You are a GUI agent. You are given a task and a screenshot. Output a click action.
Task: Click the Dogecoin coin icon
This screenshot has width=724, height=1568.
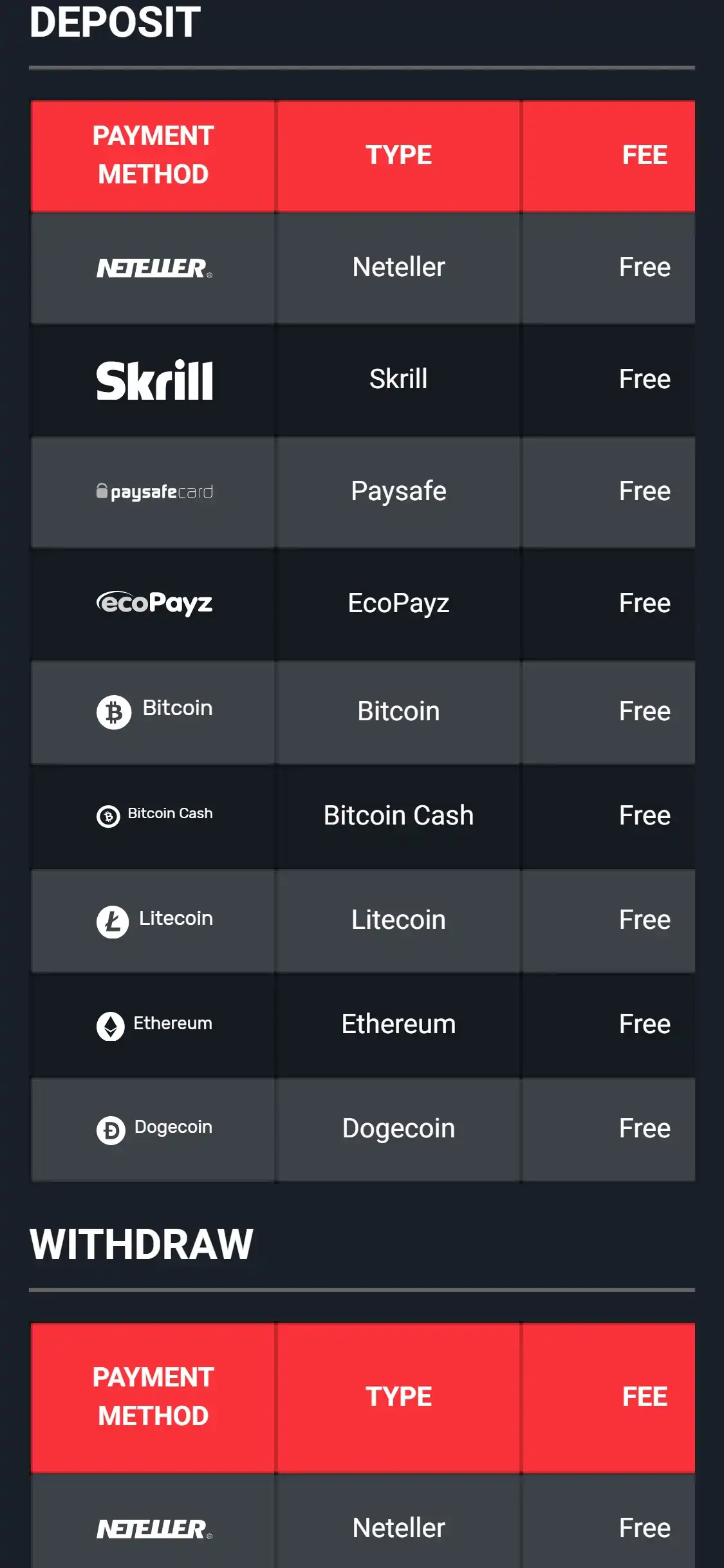click(111, 1130)
